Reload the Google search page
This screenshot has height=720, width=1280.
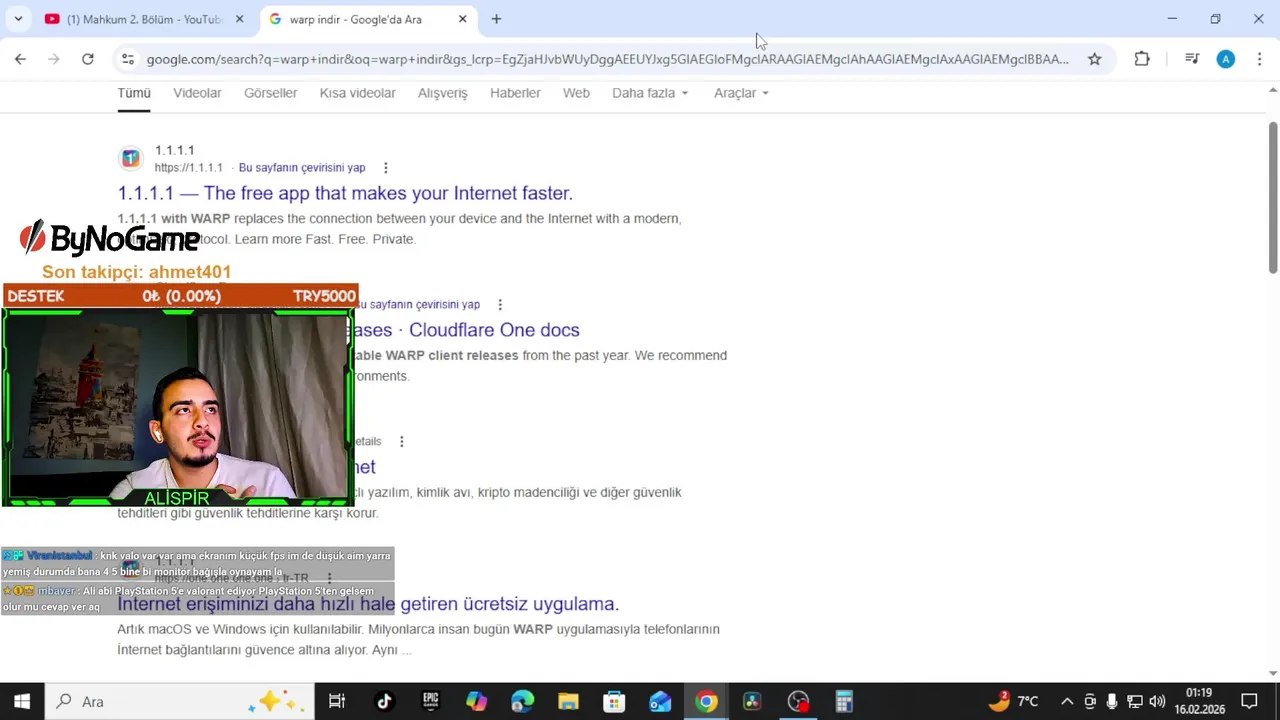point(88,59)
